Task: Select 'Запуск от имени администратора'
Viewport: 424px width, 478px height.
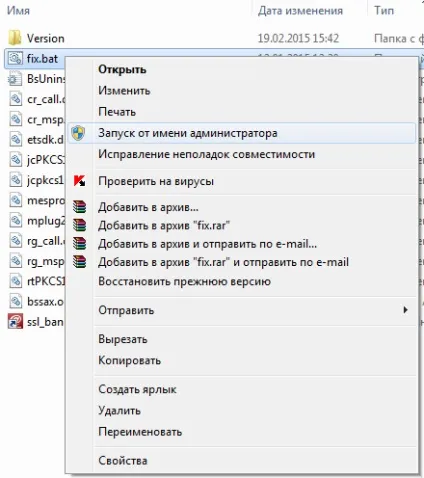Action: [x=242, y=133]
